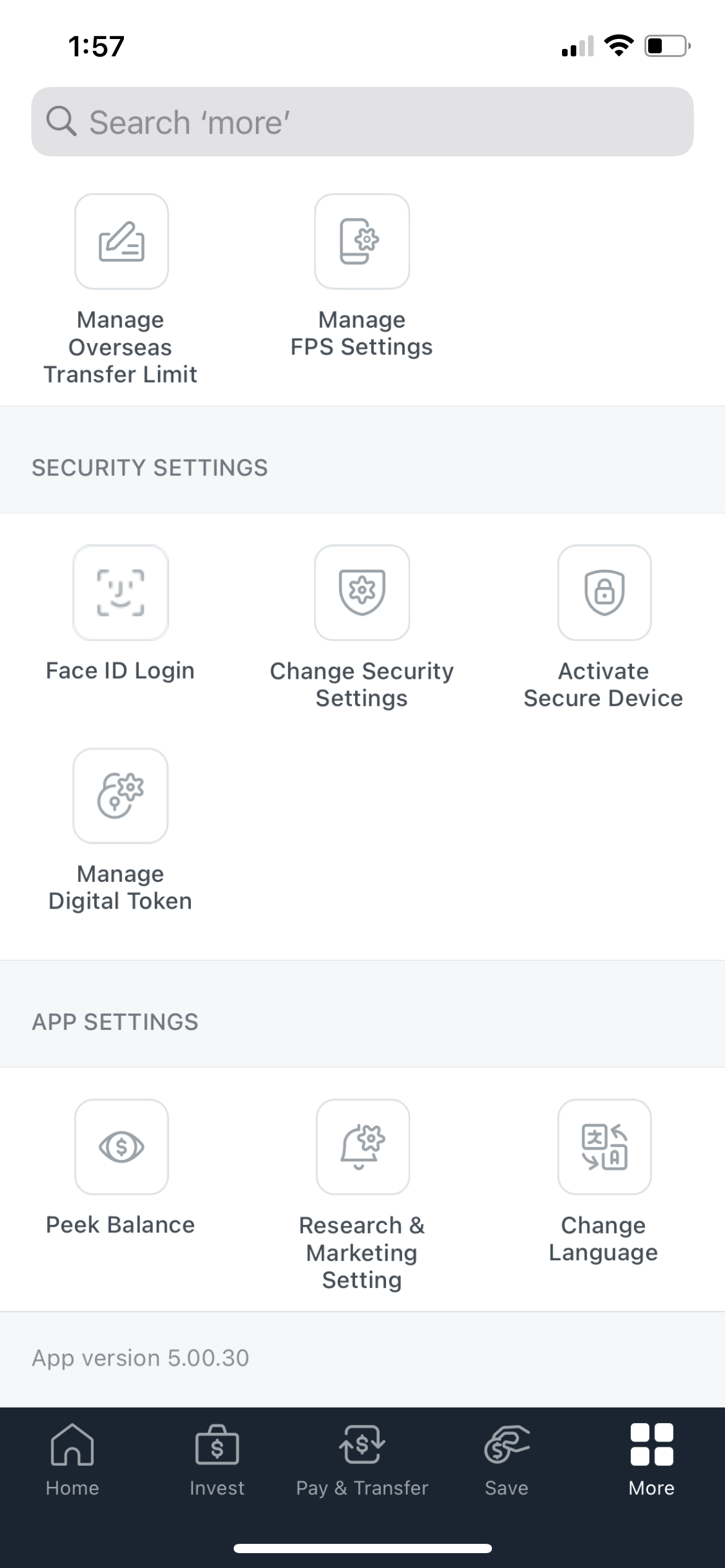Tap the Change Language text label
The height and width of the screenshot is (1568, 725).
click(604, 1239)
